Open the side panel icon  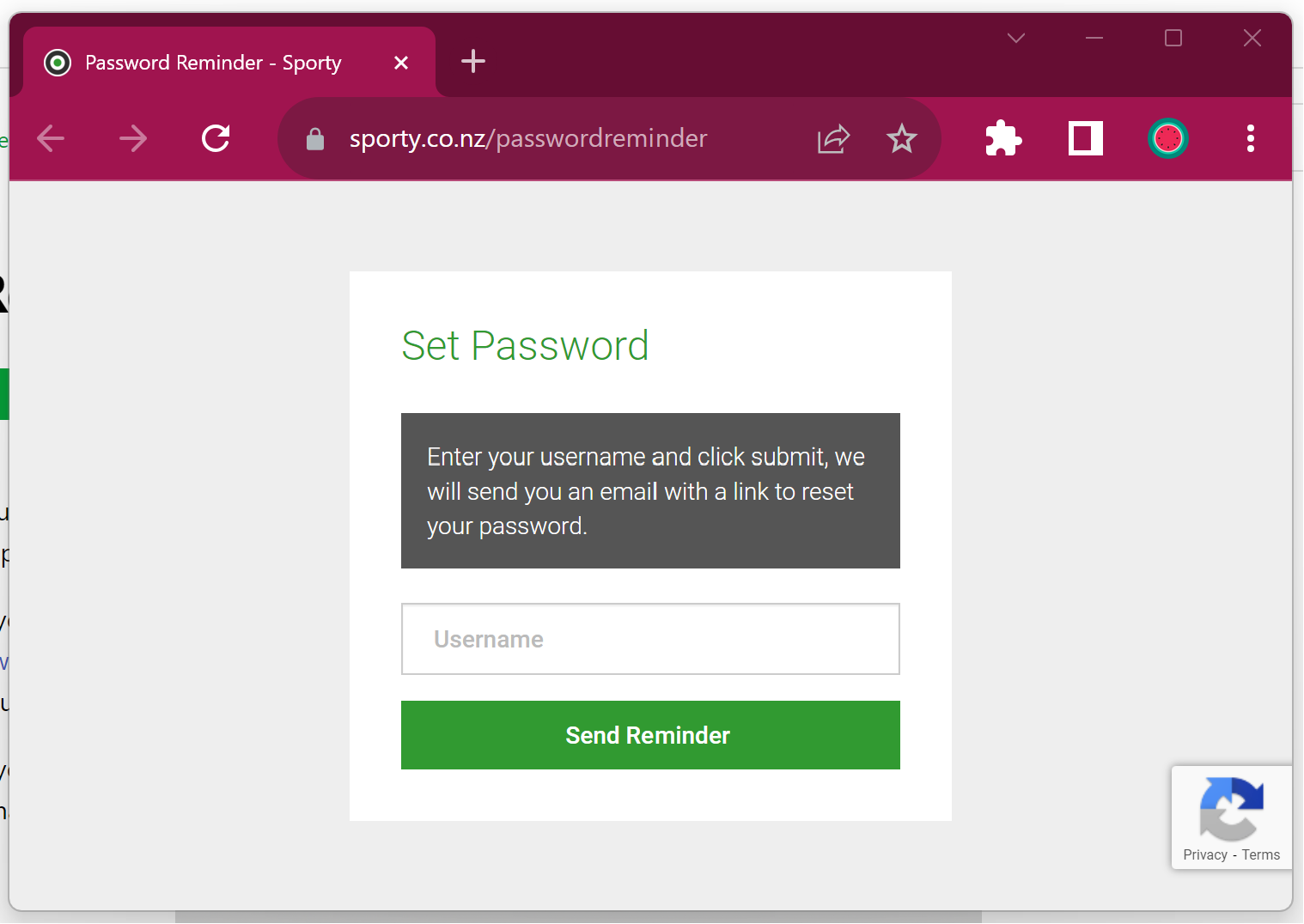[x=1085, y=138]
